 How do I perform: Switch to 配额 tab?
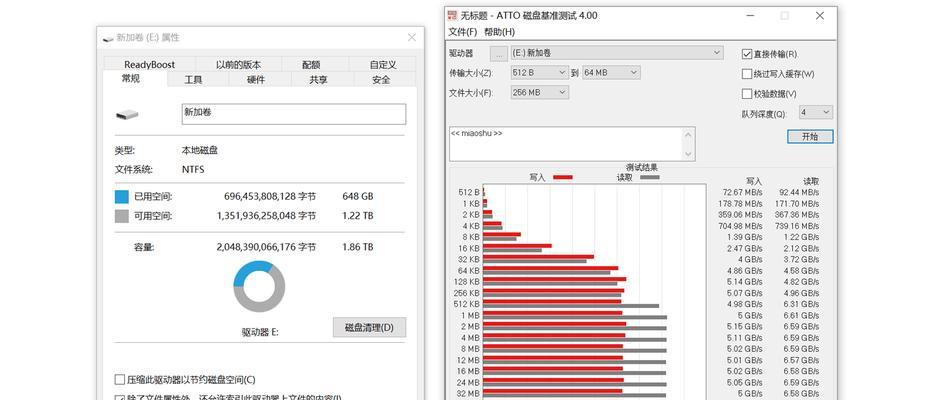point(311,65)
